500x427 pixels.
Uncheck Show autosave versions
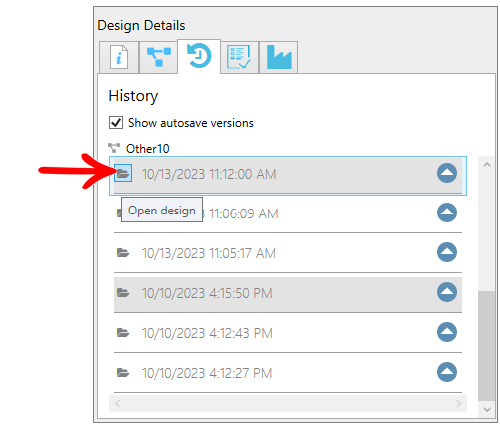tap(116, 123)
